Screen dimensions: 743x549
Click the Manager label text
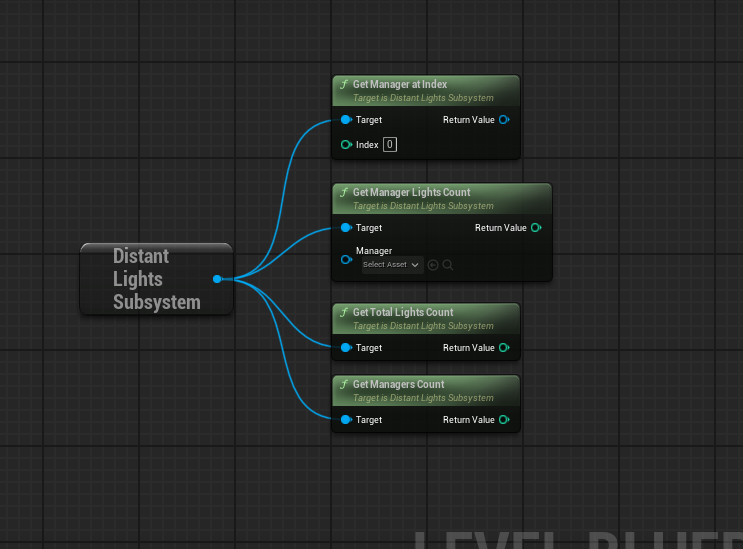point(374,251)
